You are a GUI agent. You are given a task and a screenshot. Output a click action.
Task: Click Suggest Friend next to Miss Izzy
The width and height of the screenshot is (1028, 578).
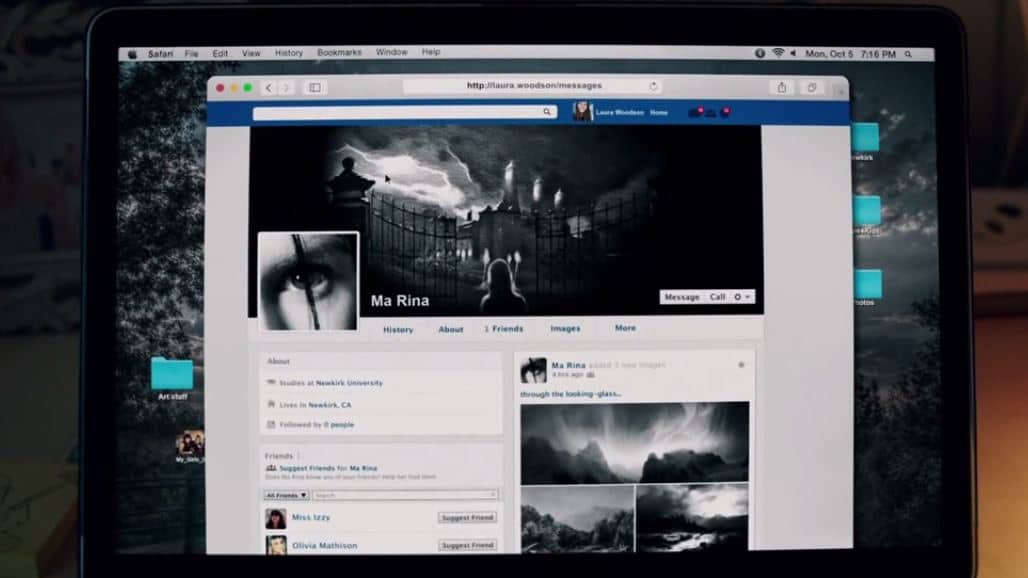click(x=467, y=518)
